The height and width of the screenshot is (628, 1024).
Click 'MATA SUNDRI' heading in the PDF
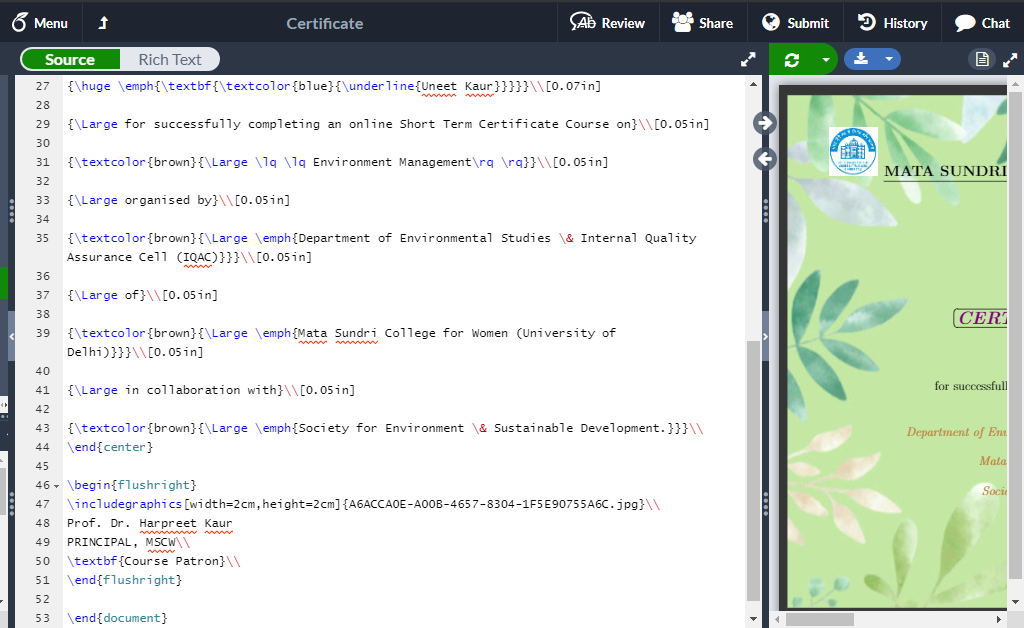tap(945, 172)
